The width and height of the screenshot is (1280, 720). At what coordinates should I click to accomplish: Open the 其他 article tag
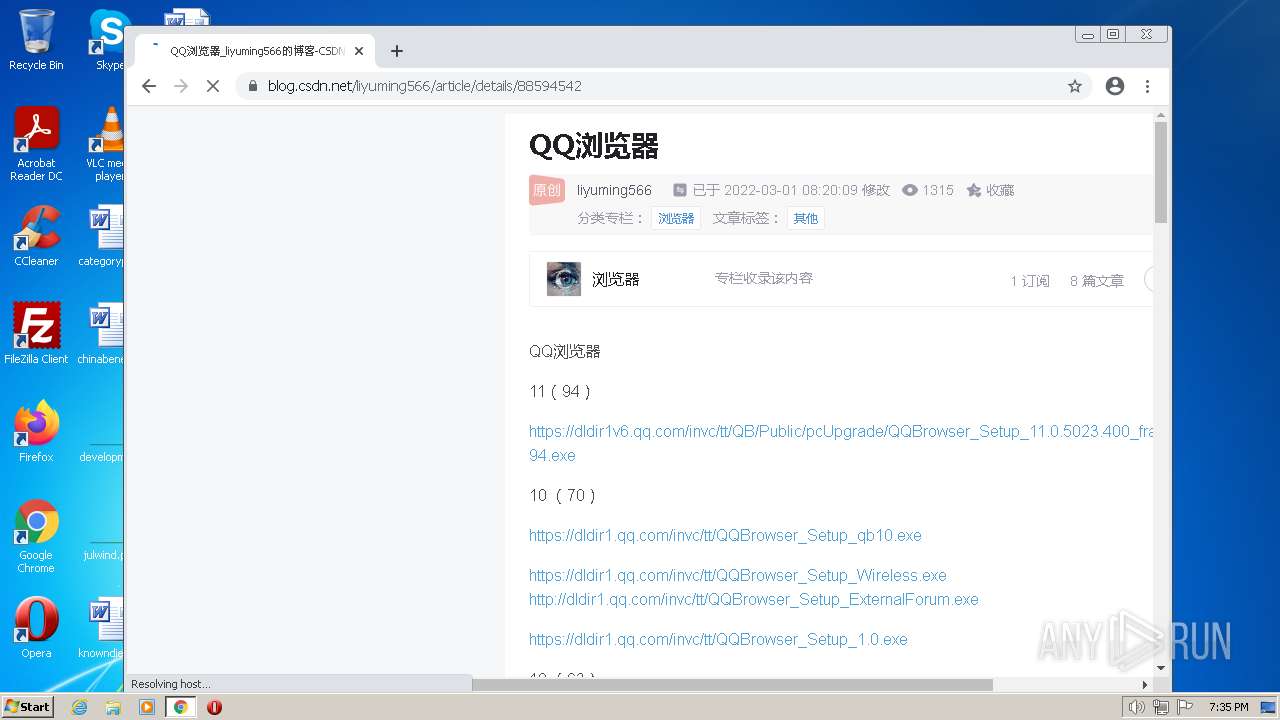tap(805, 218)
